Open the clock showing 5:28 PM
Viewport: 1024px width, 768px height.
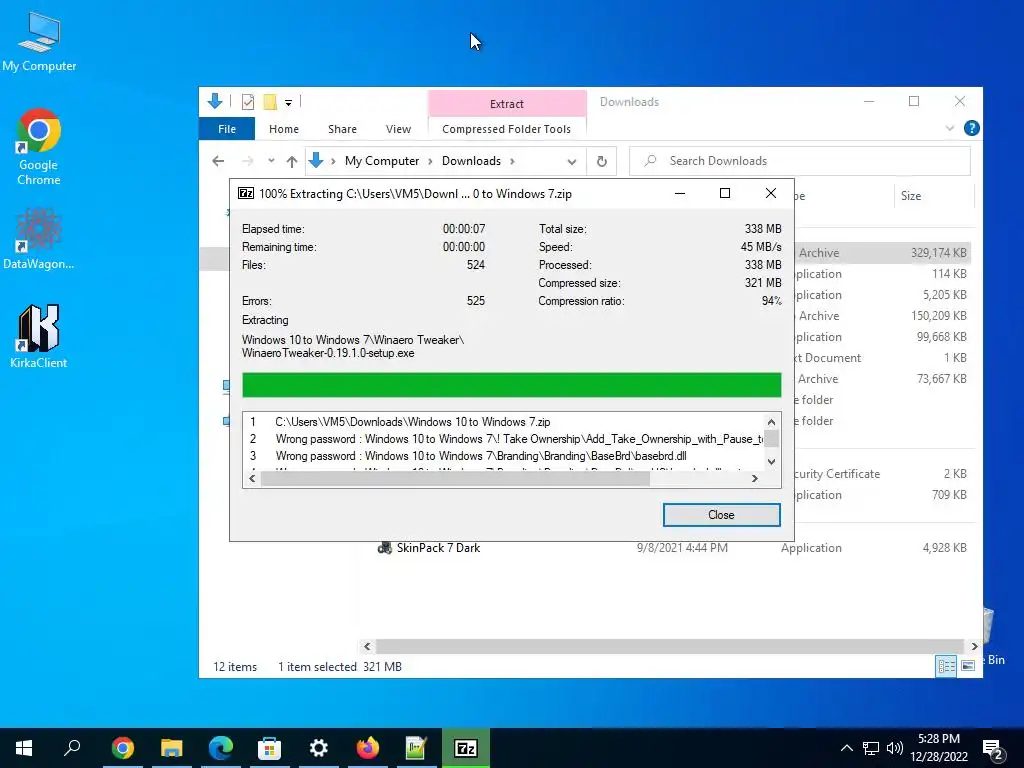pyautogui.click(x=939, y=748)
